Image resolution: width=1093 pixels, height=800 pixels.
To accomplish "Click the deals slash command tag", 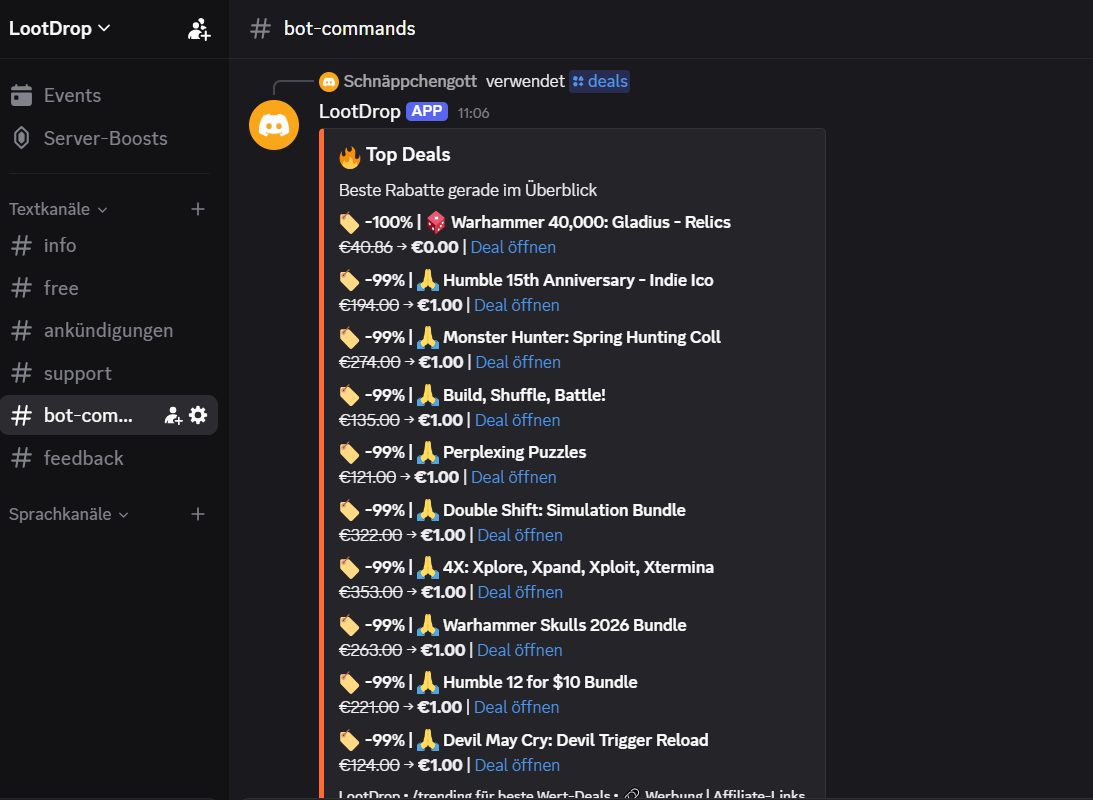I will tap(599, 82).
